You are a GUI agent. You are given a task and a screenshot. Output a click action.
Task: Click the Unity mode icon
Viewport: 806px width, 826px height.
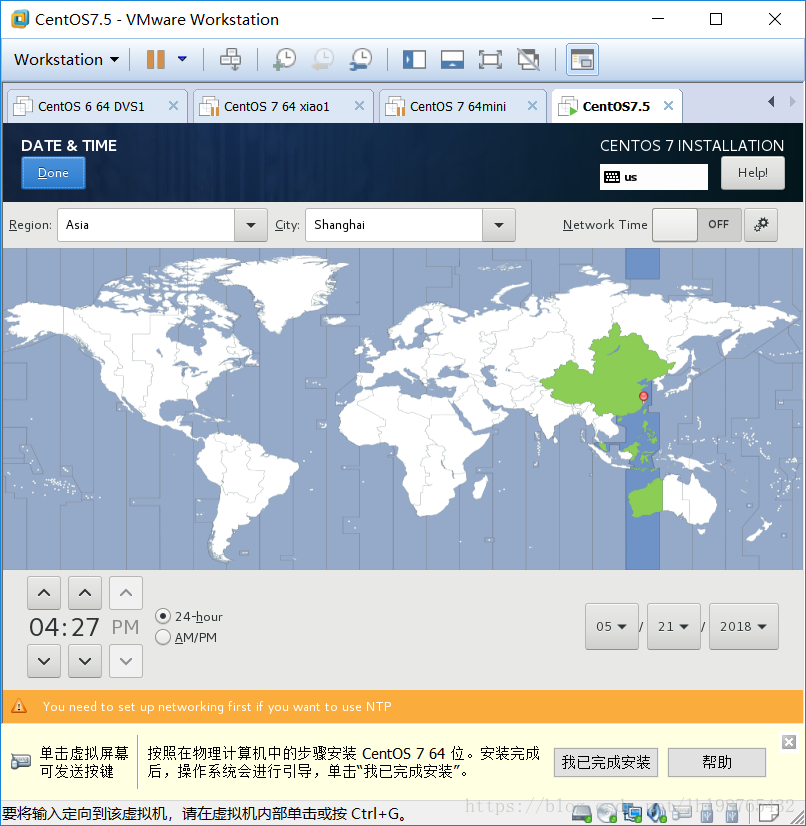coord(528,60)
